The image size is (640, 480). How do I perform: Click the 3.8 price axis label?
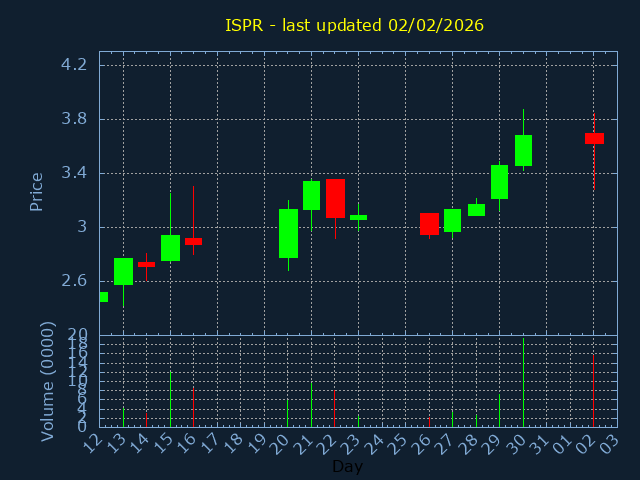(x=74, y=119)
